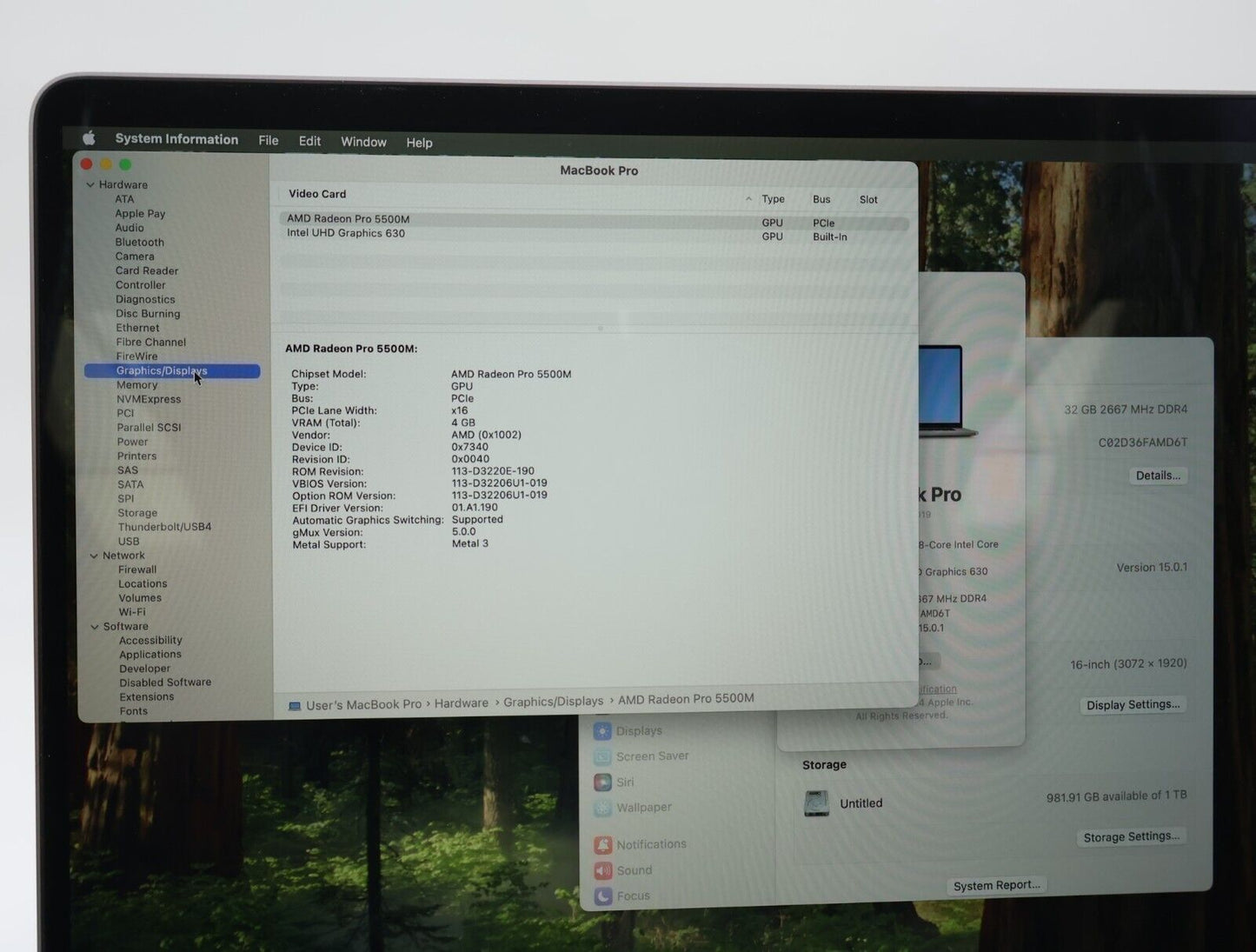The width and height of the screenshot is (1256, 952).
Task: Select Accessibility under Software
Action: click(150, 641)
